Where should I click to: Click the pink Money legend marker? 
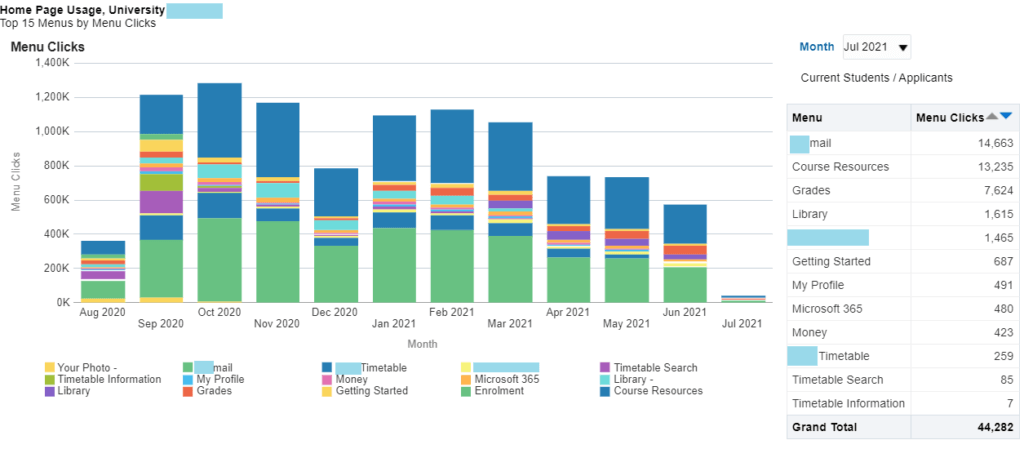point(327,380)
